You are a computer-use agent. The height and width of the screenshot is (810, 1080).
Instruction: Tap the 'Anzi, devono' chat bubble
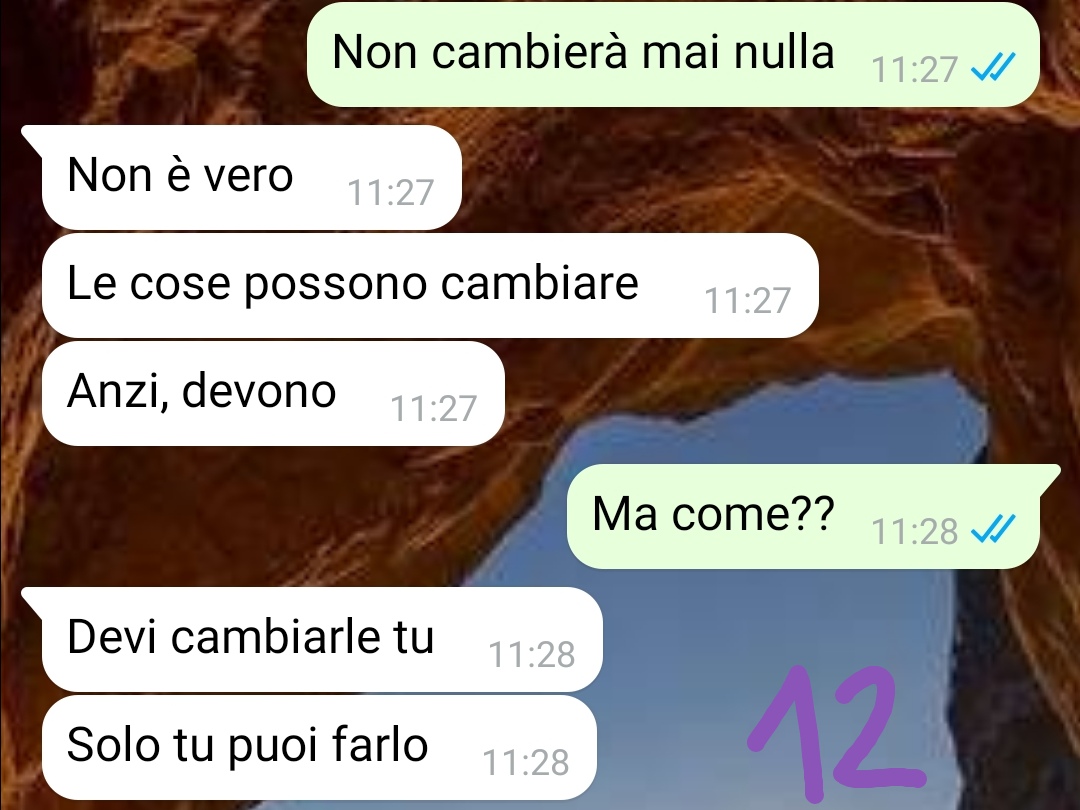pos(273,393)
